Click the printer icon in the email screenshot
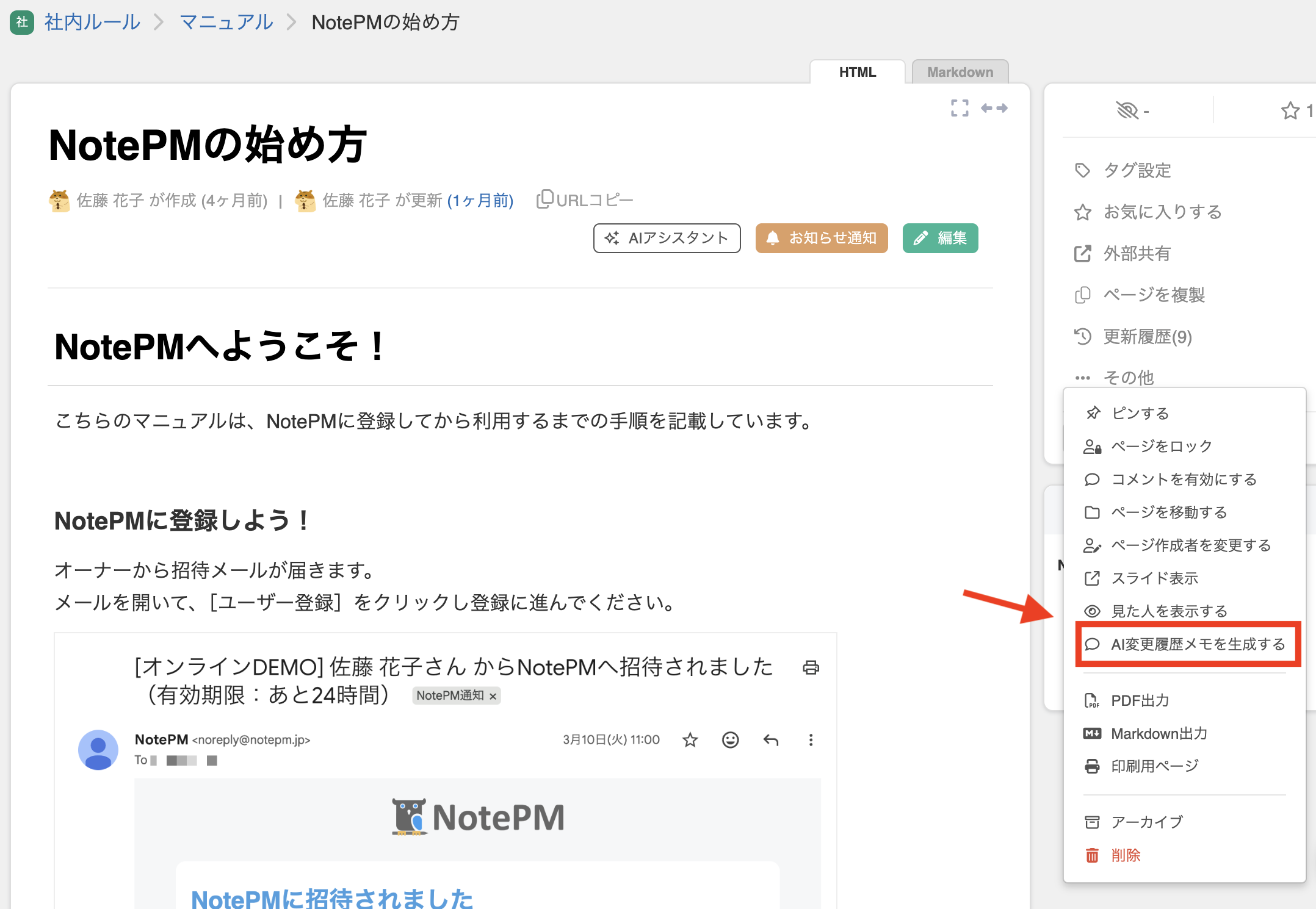This screenshot has width=1316, height=909. pos(811,667)
